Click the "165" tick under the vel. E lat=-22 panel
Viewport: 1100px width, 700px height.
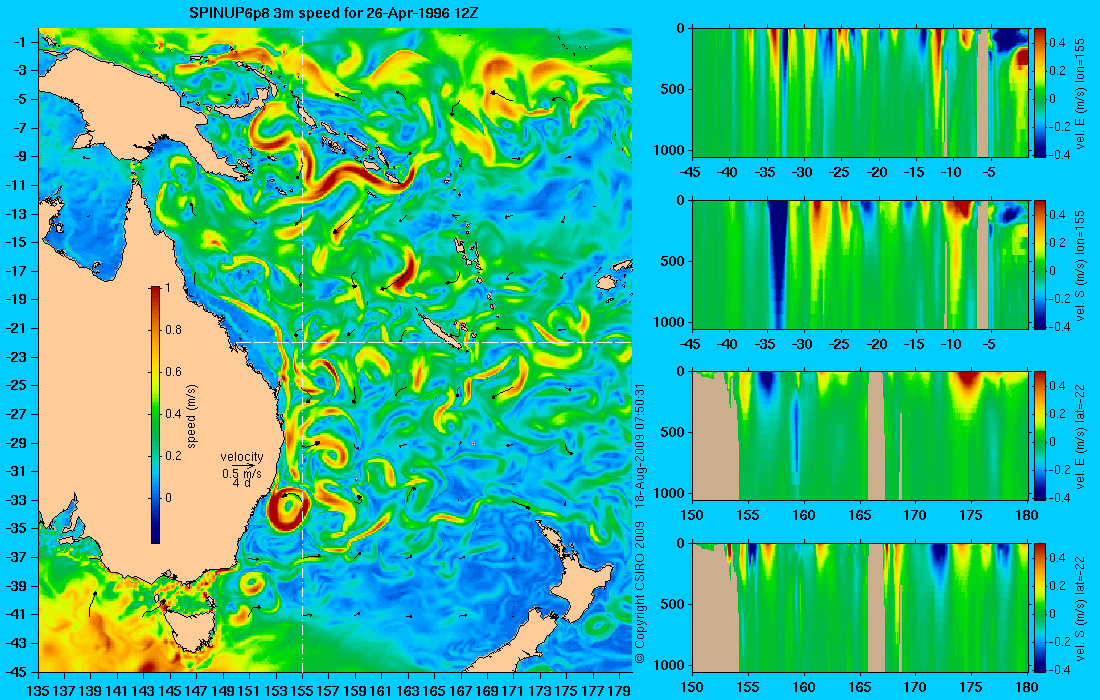[860, 515]
